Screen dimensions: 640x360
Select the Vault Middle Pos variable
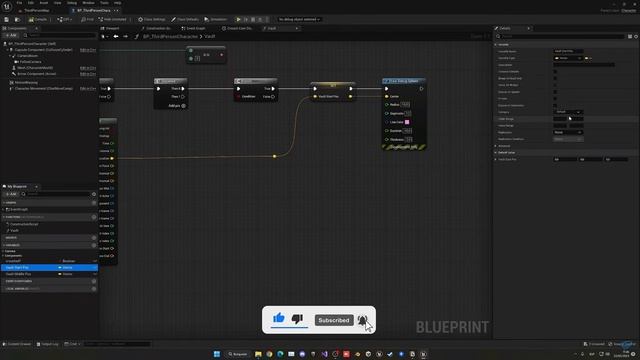point(49,274)
